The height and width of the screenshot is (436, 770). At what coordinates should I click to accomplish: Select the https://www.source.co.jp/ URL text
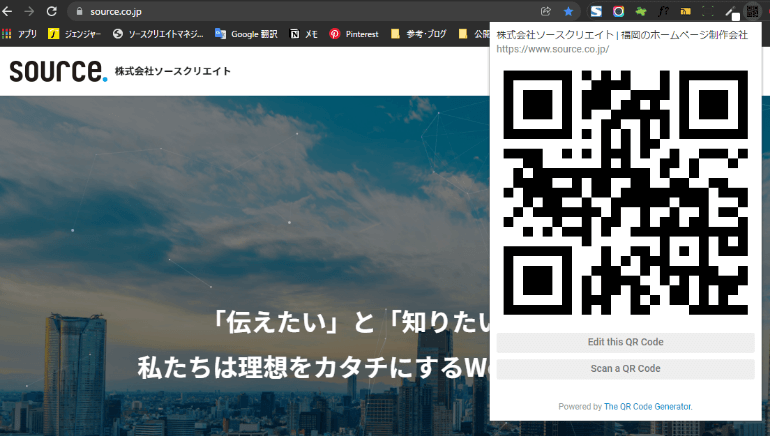click(553, 49)
